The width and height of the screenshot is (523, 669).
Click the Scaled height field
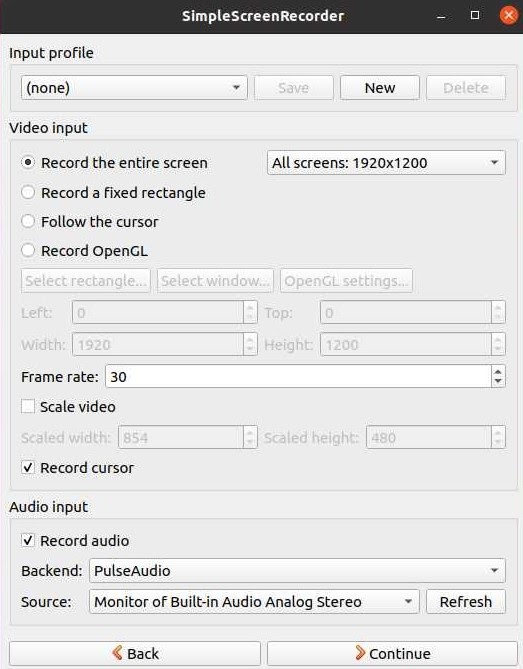click(429, 437)
